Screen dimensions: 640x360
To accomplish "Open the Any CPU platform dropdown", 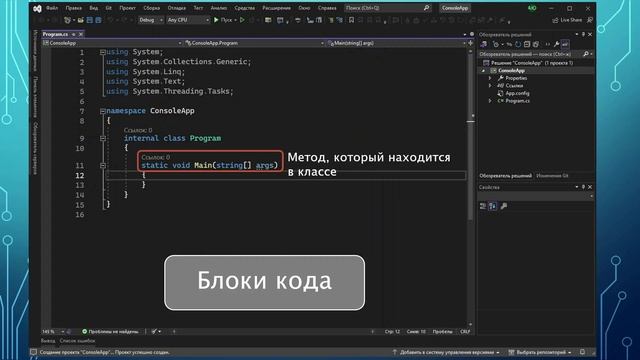I will 188,20.
